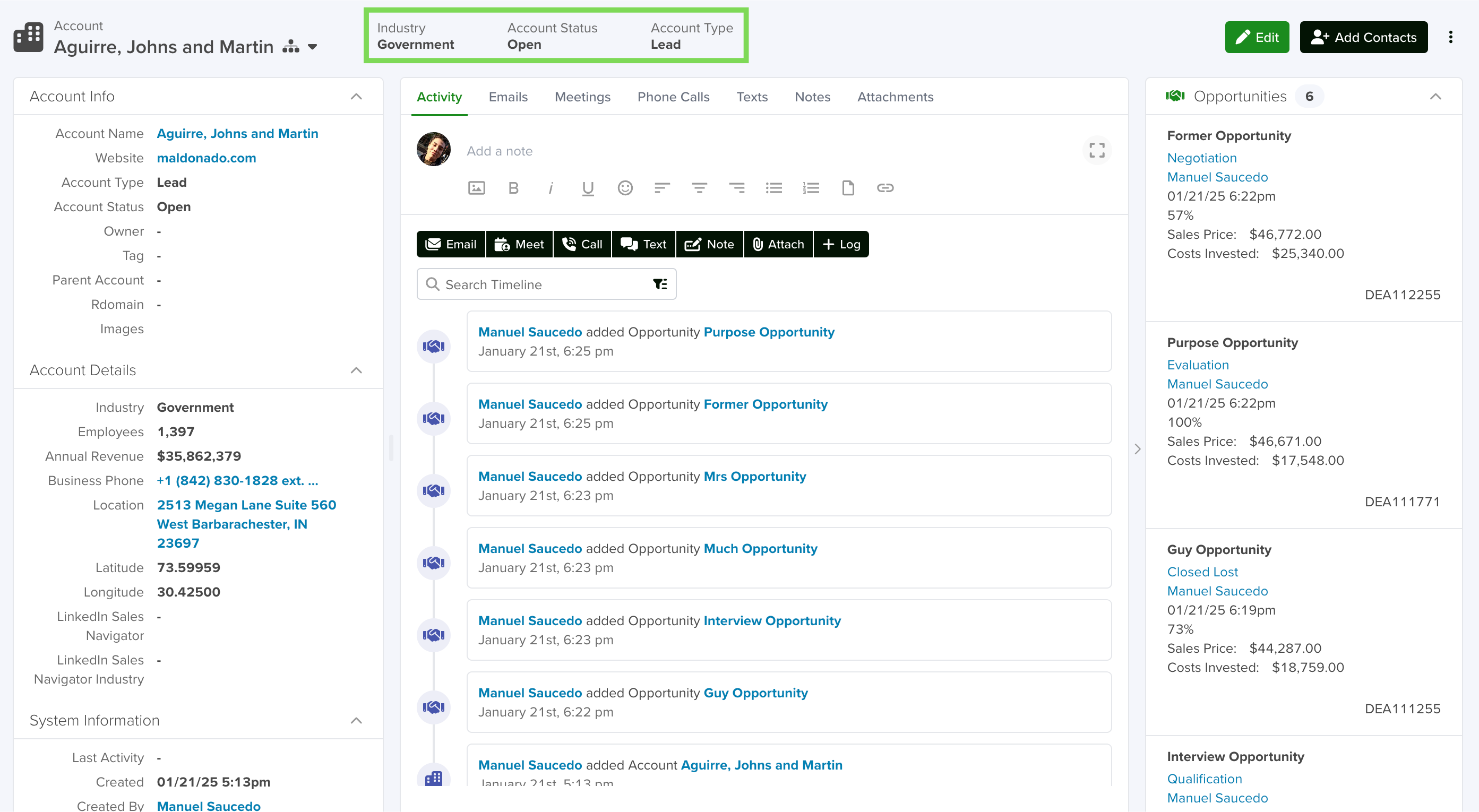Viewport: 1479px width, 812px height.
Task: Collapse right sidebar with arrow handle
Action: click(1137, 450)
